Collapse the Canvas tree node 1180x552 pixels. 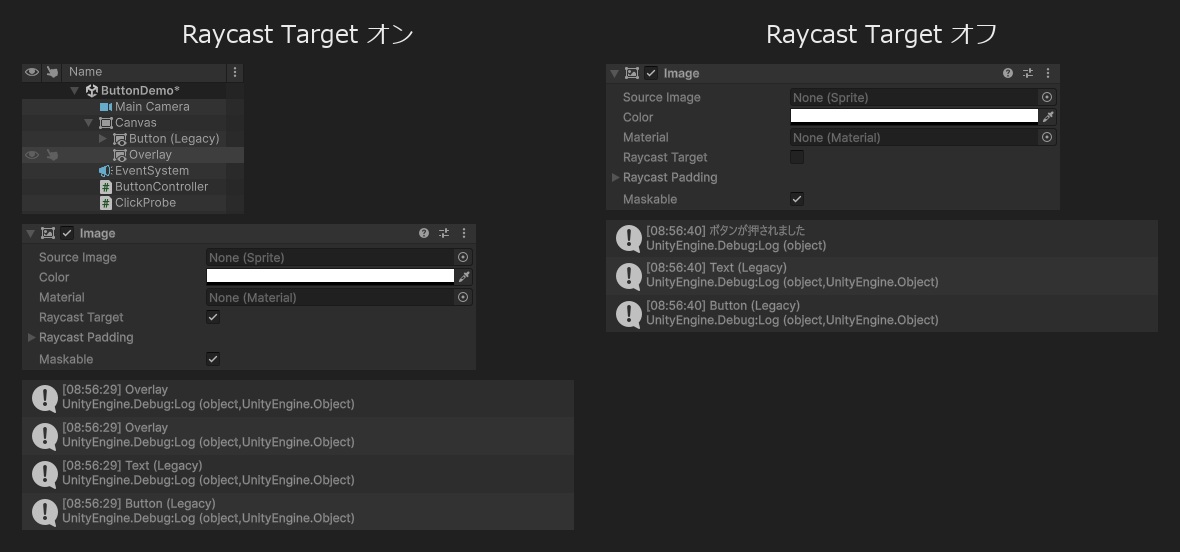tap(89, 123)
